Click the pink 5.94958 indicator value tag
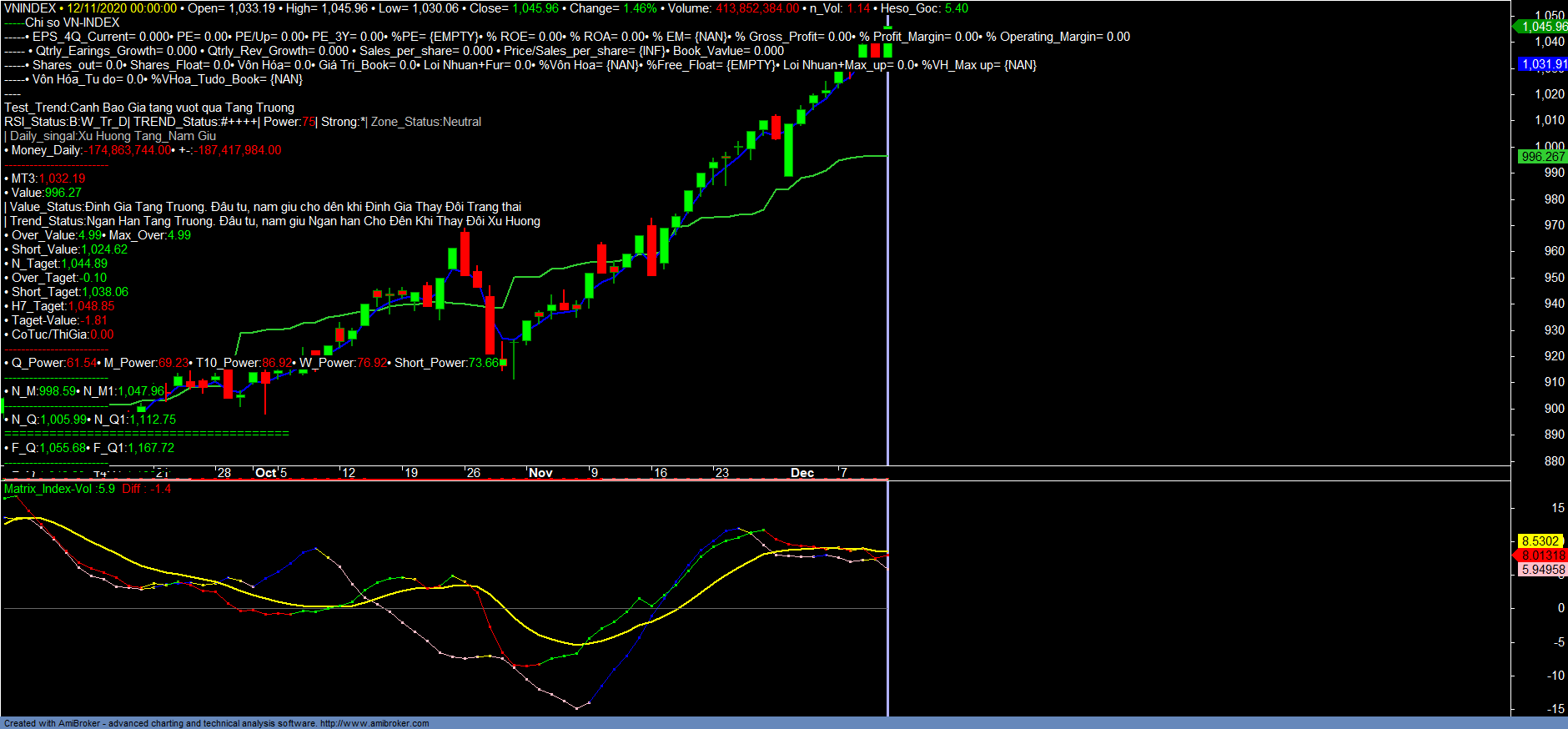The width and height of the screenshot is (1568, 729). point(1542,570)
